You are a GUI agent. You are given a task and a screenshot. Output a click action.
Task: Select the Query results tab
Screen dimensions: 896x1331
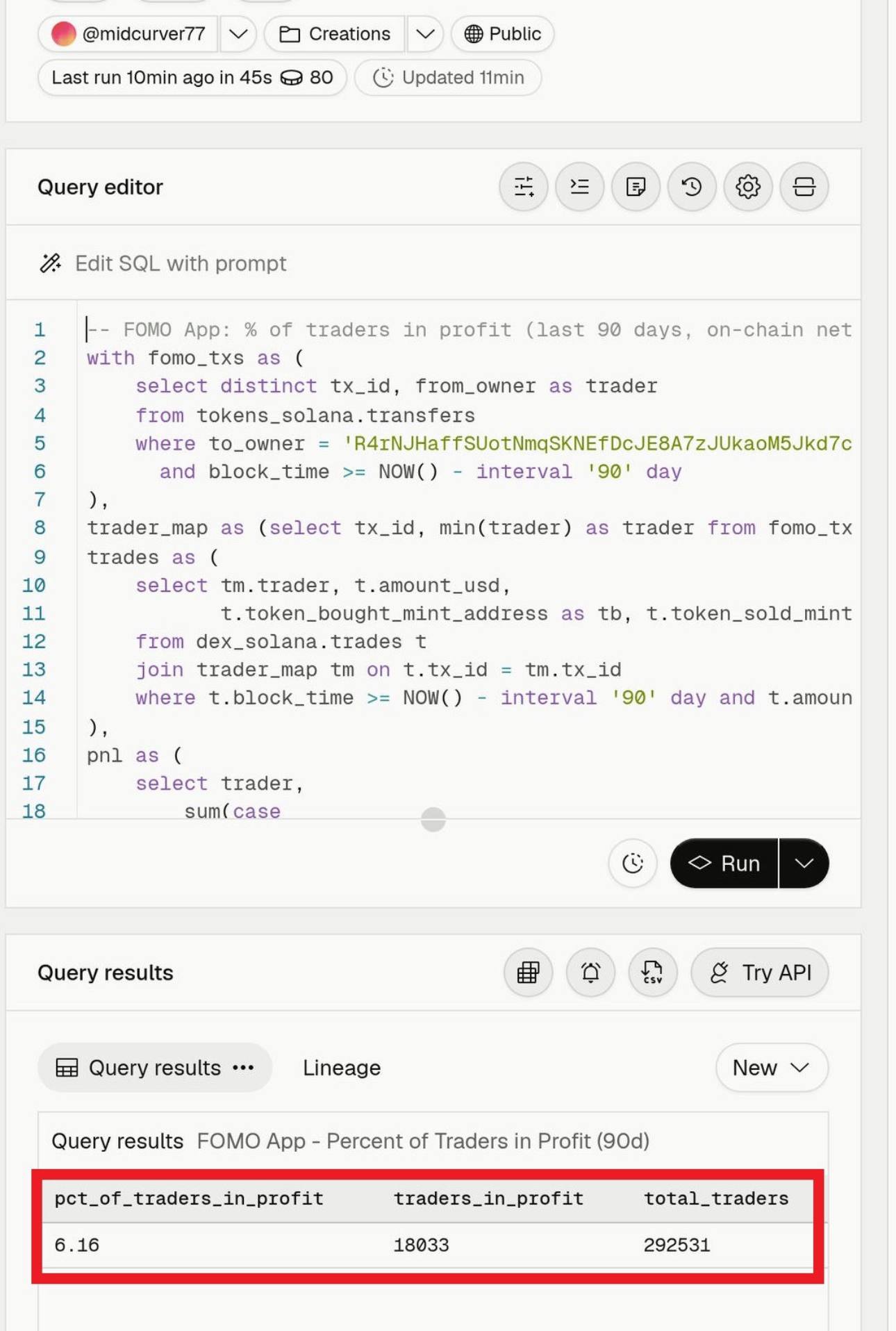point(155,1068)
